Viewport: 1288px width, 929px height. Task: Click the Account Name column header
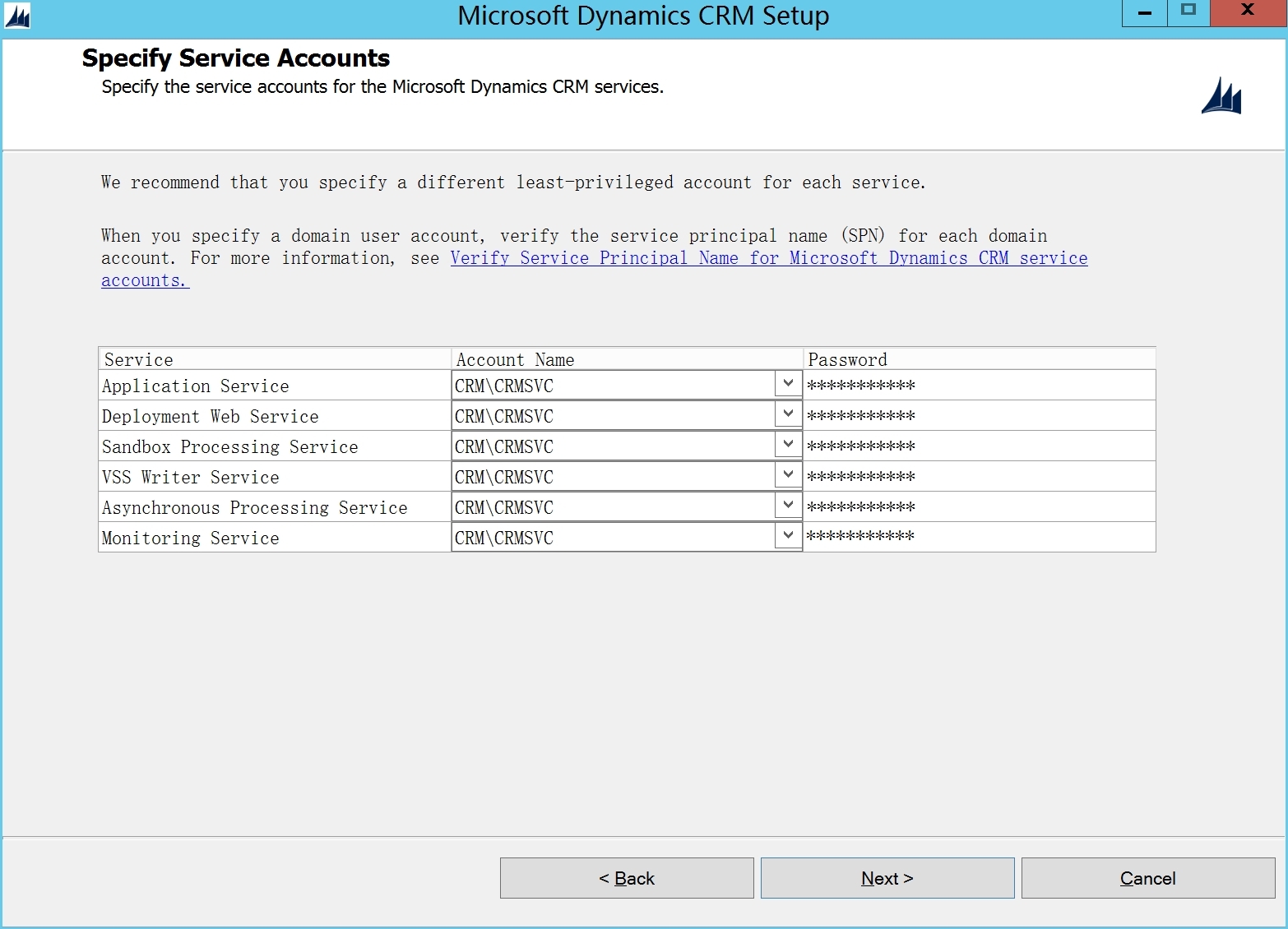627,359
